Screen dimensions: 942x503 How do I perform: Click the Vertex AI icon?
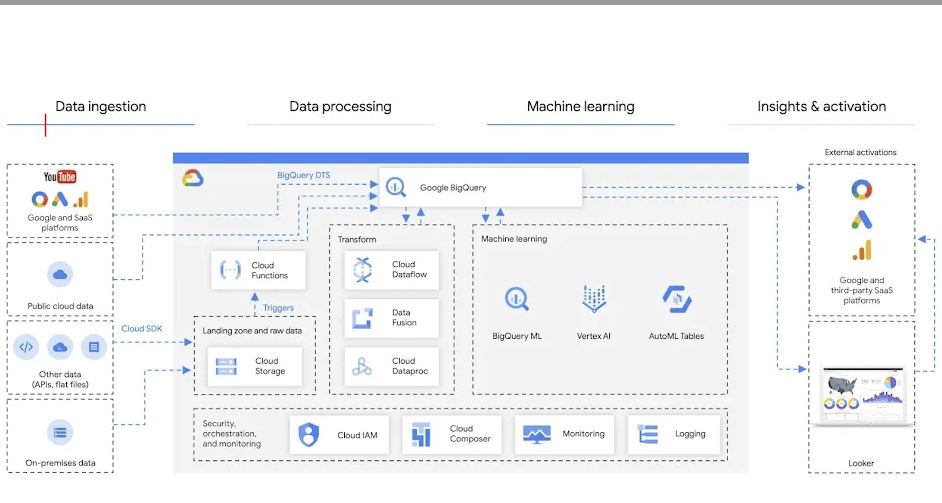[x=594, y=299]
